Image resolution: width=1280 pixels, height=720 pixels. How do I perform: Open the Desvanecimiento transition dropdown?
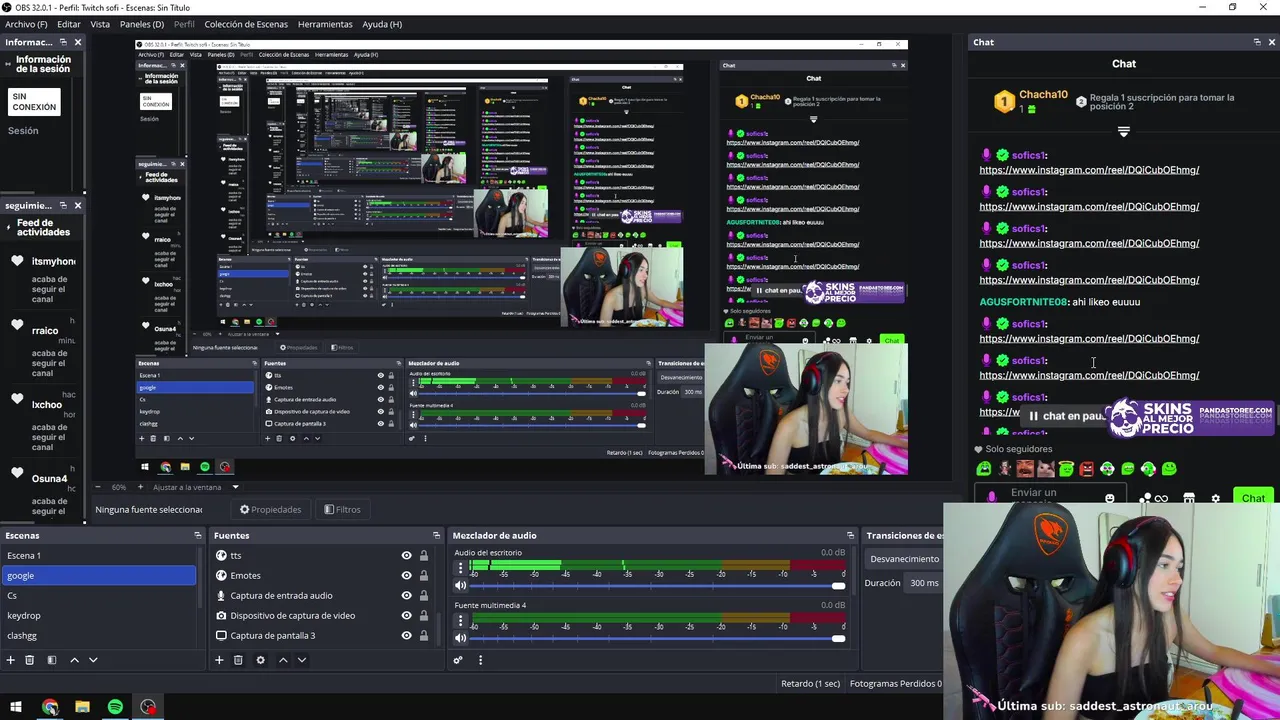coord(904,559)
